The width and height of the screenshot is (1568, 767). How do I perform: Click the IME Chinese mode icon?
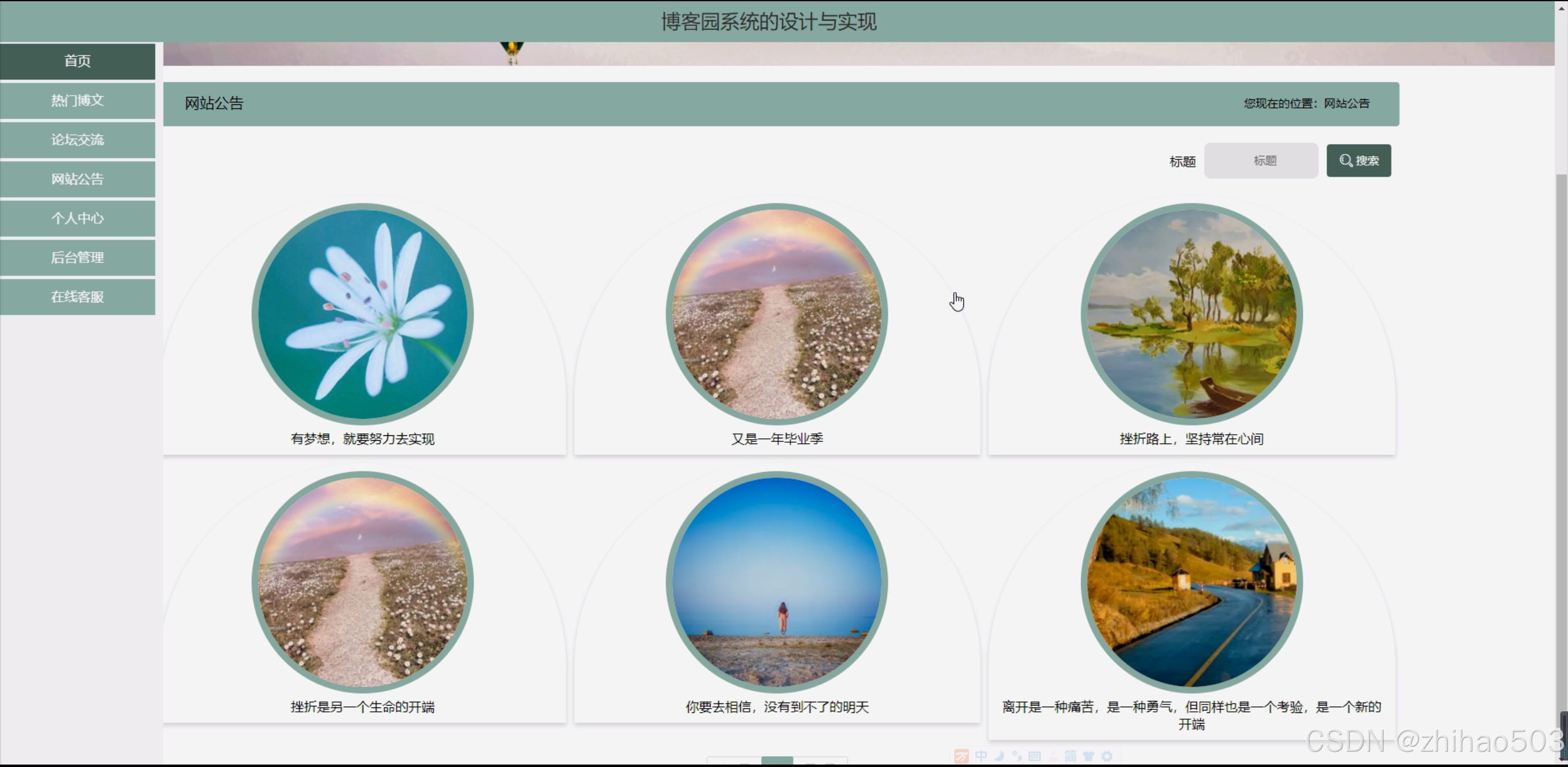[x=981, y=756]
